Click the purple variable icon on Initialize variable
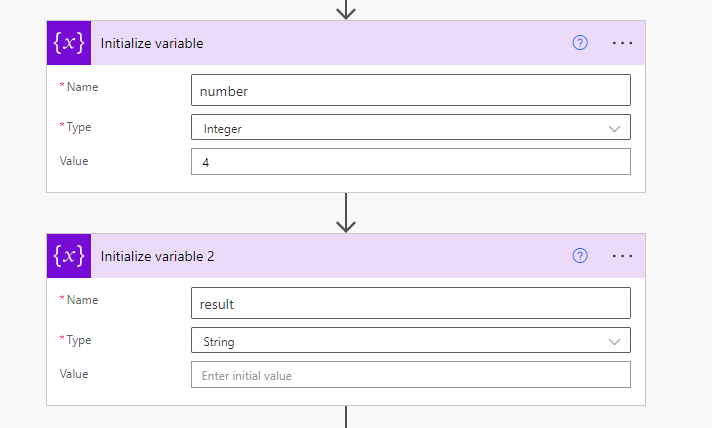 (69, 43)
